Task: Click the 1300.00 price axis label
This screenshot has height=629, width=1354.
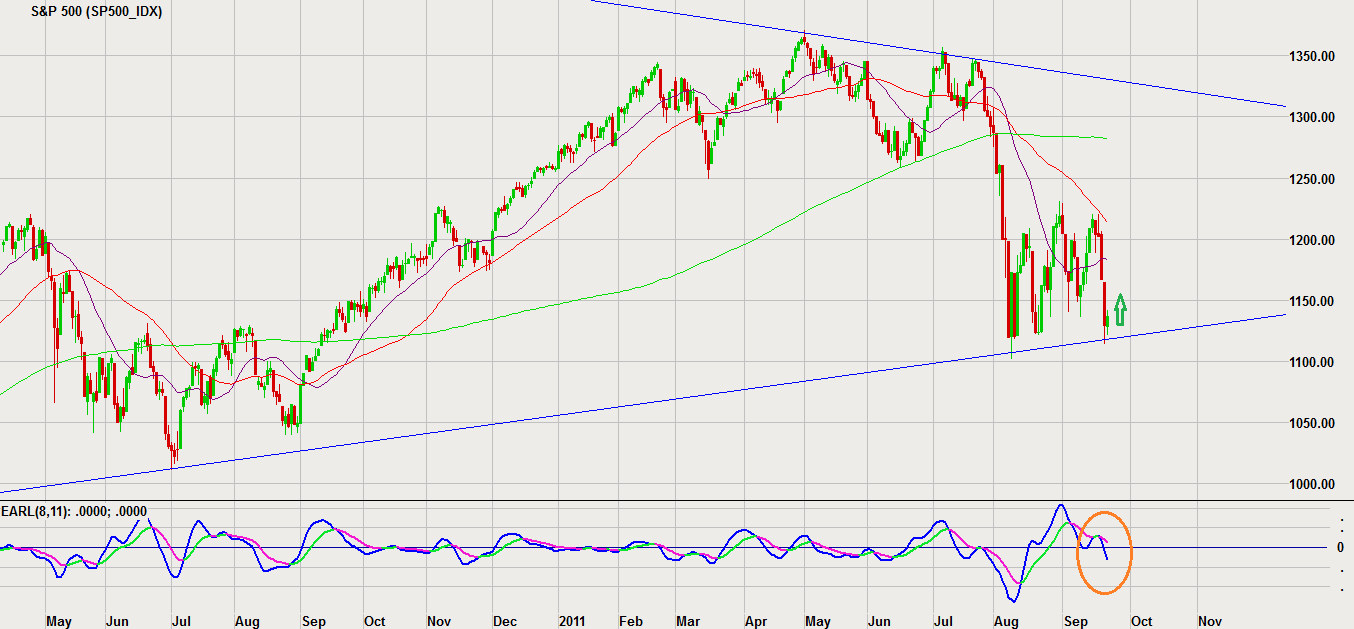Action: pos(1313,118)
